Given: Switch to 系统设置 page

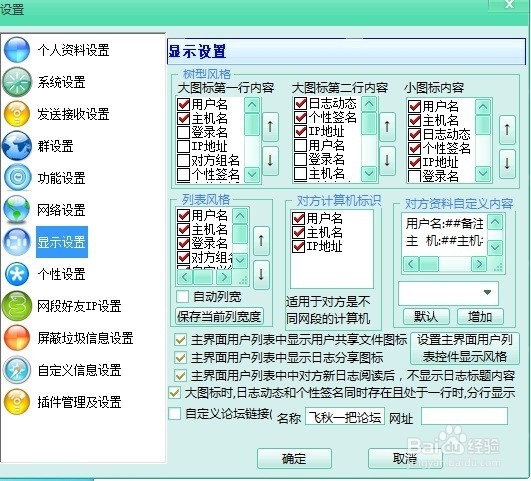Looking at the screenshot, I should (61, 82).
